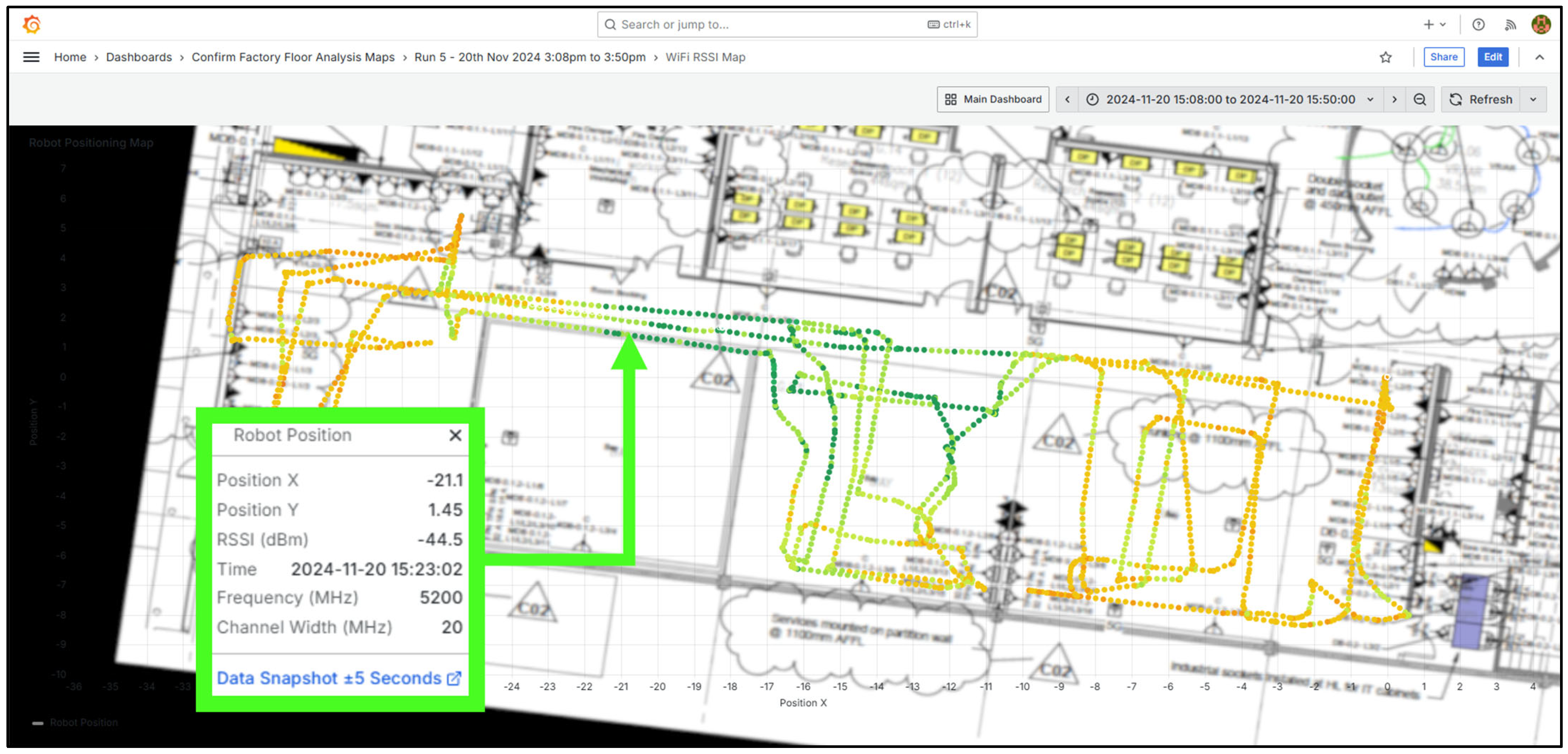Open the plus new item dropdown
1568x754 pixels.
pos(1434,24)
